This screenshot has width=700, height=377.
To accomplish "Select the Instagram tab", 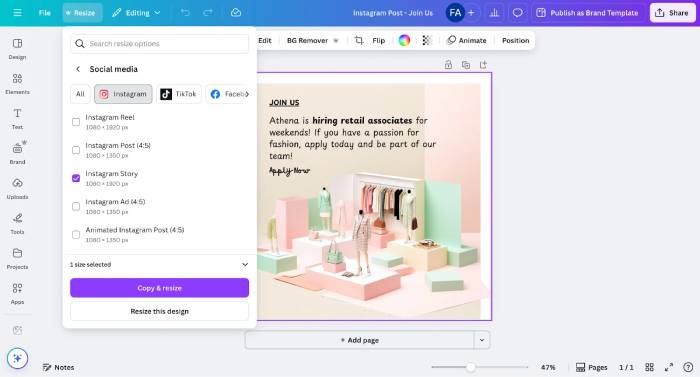I will pos(123,94).
